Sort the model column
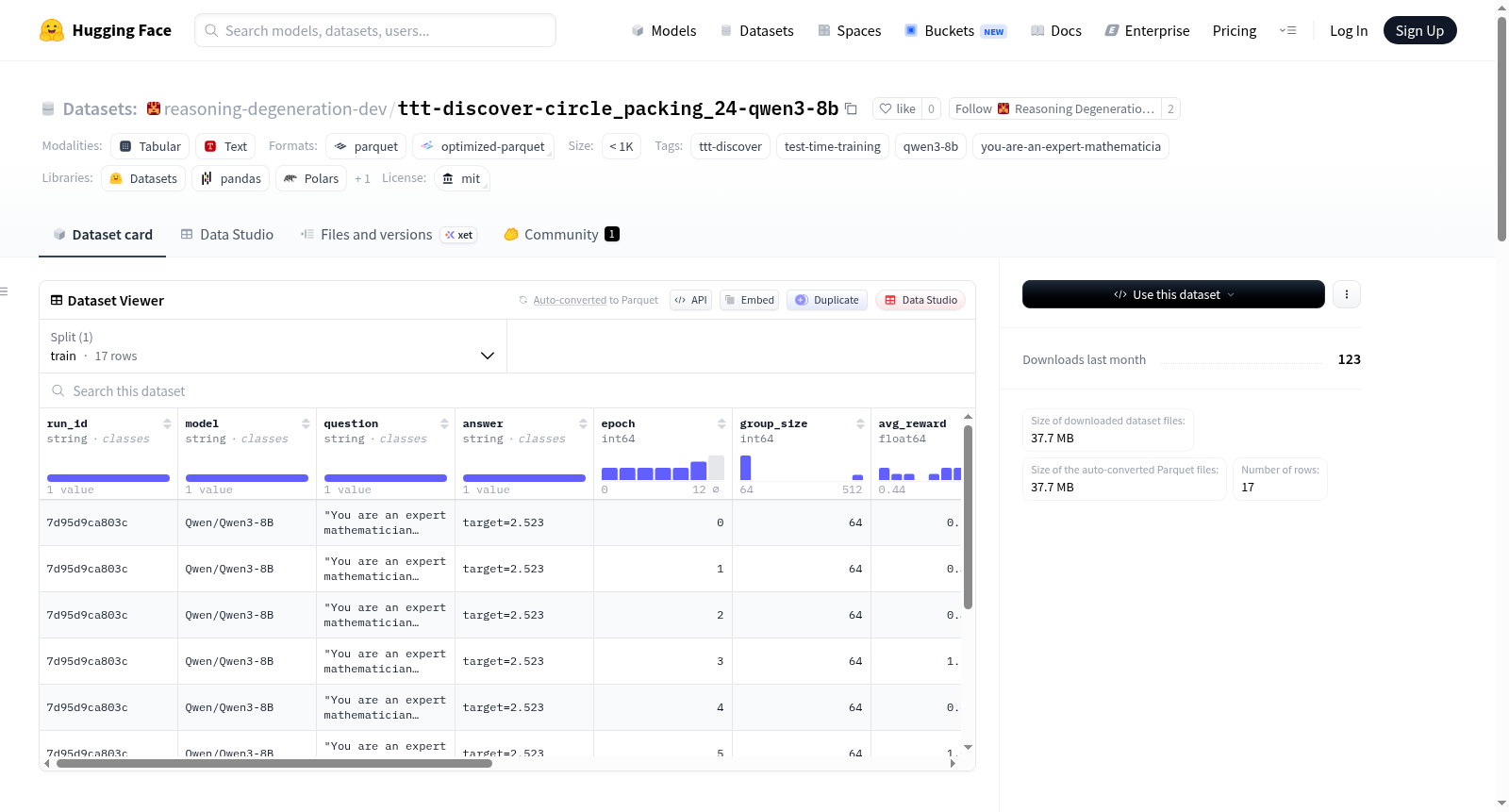The width and height of the screenshot is (1509, 812). click(x=306, y=423)
